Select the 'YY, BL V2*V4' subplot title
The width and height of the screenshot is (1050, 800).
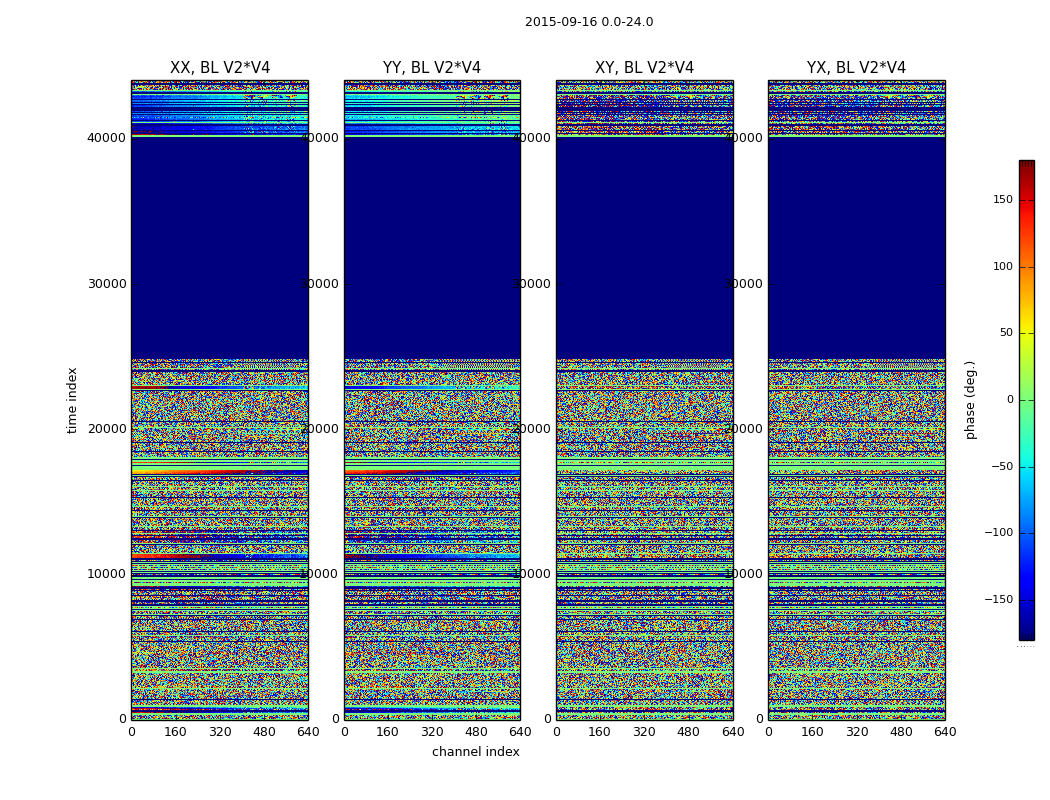pyautogui.click(x=432, y=68)
